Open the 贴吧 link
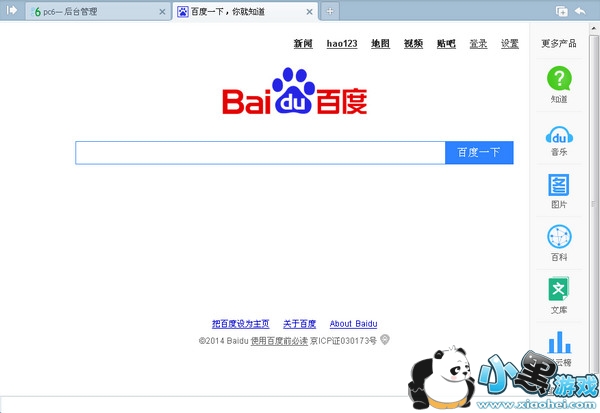Screen dimensions: 600x413 coord(446,44)
